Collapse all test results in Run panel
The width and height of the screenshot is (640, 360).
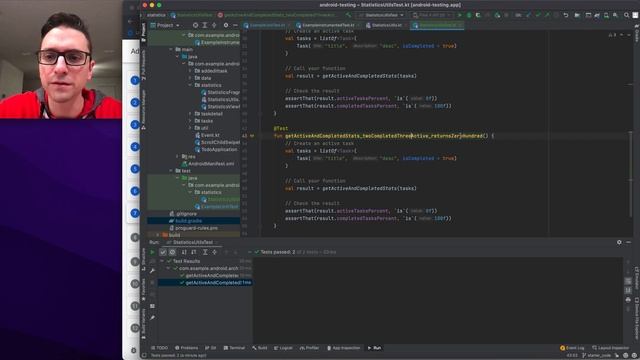click(x=214, y=252)
